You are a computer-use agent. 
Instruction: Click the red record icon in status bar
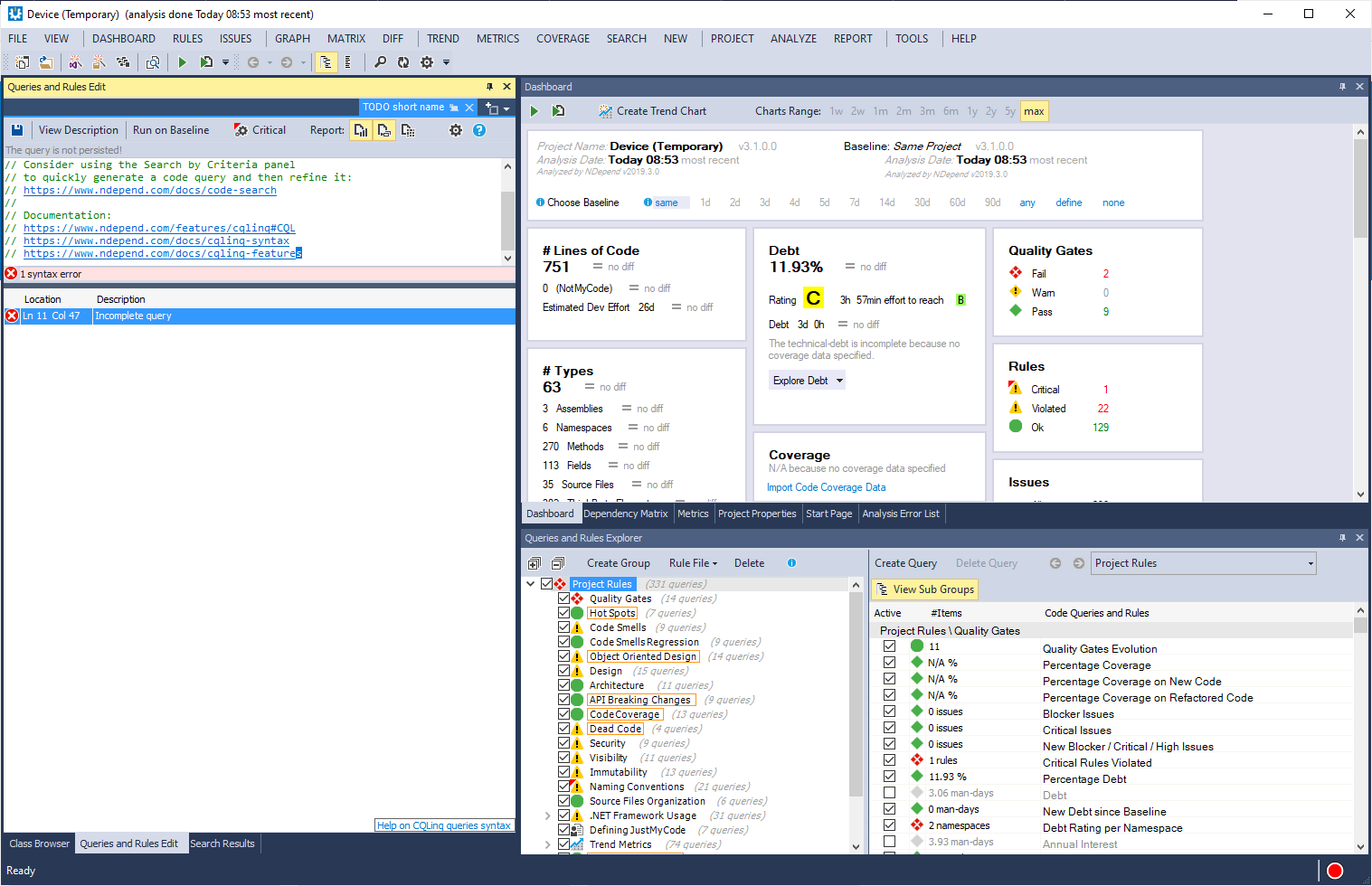coord(1335,871)
